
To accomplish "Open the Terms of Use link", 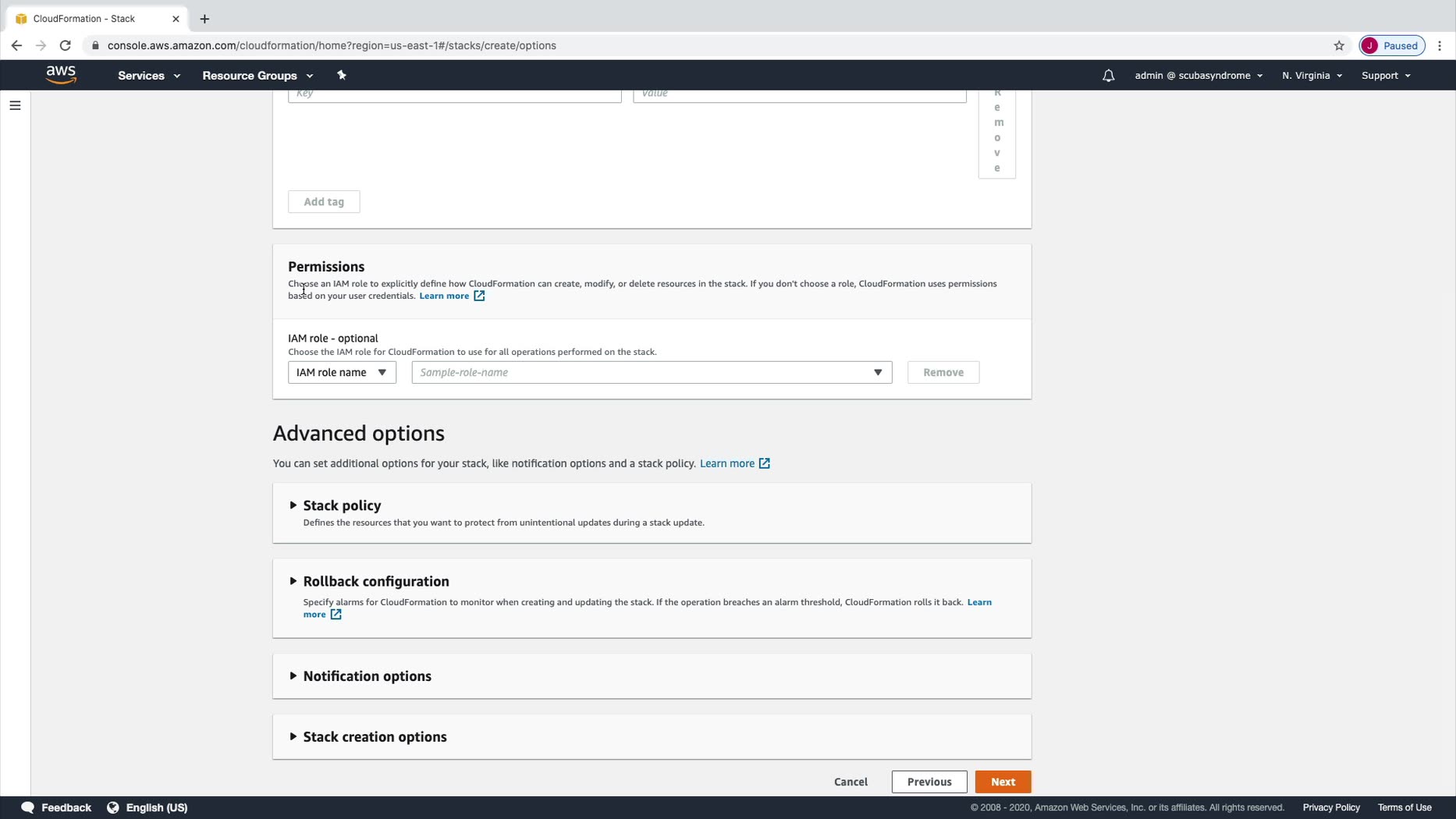I will click(x=1405, y=807).
